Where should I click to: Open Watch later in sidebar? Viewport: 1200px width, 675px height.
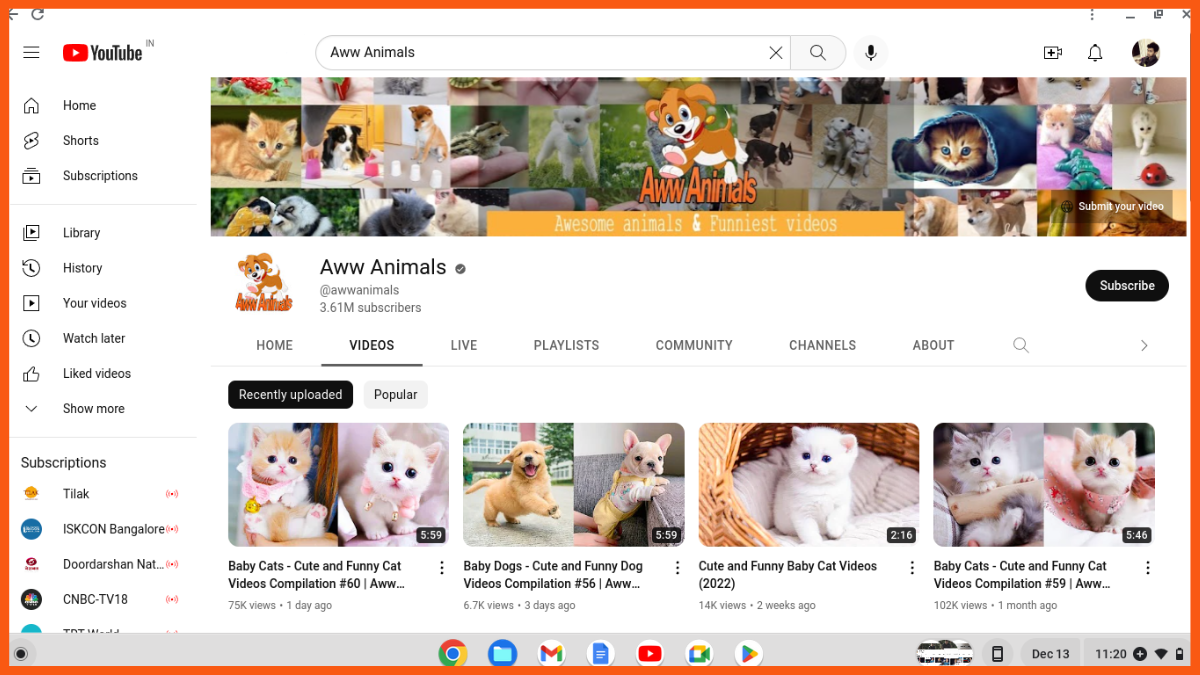(93, 339)
